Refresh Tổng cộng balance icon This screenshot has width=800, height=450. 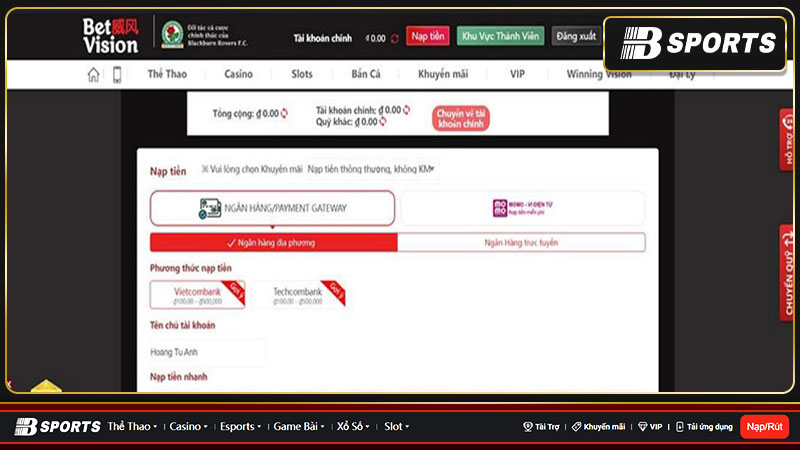pos(284,113)
